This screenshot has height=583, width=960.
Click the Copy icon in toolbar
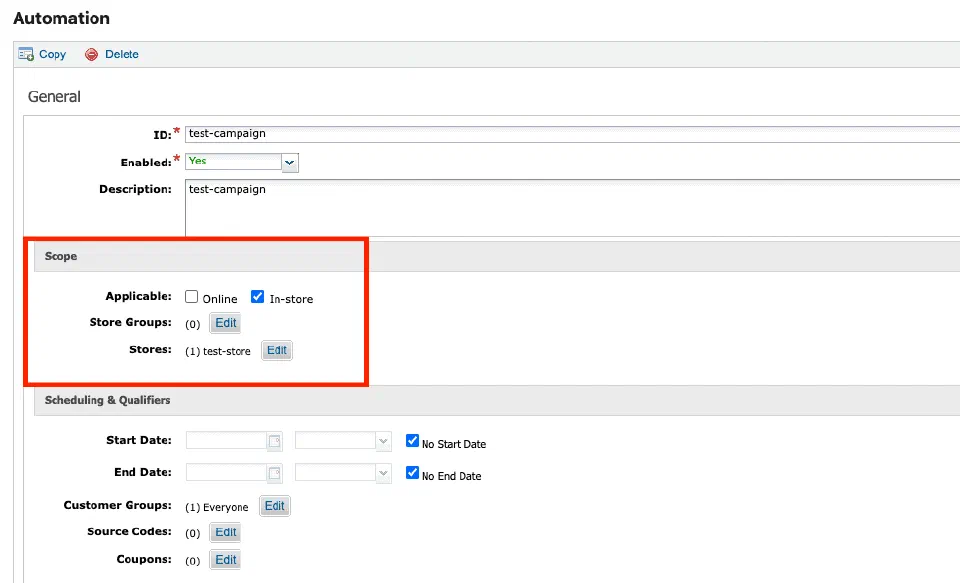tap(26, 55)
